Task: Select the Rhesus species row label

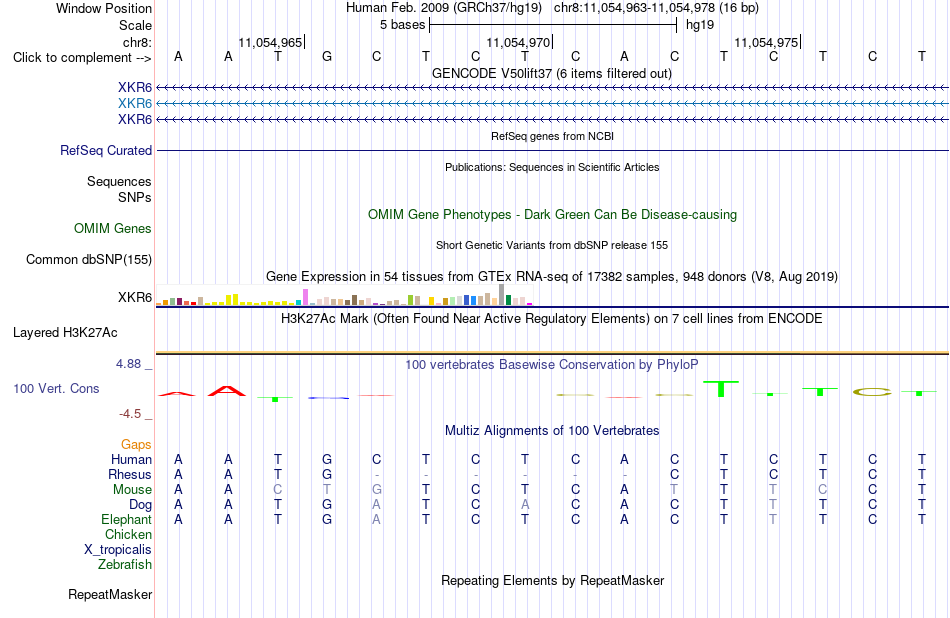Action: [130, 474]
